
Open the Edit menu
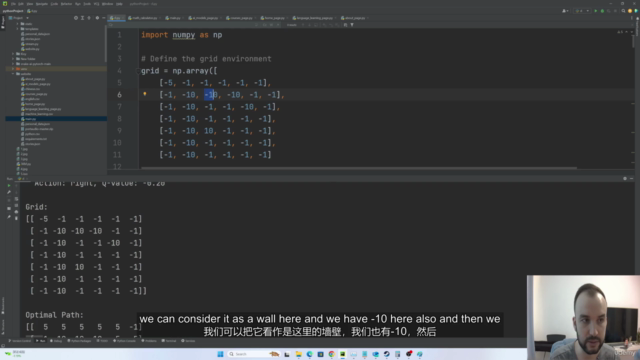tap(20, 4)
